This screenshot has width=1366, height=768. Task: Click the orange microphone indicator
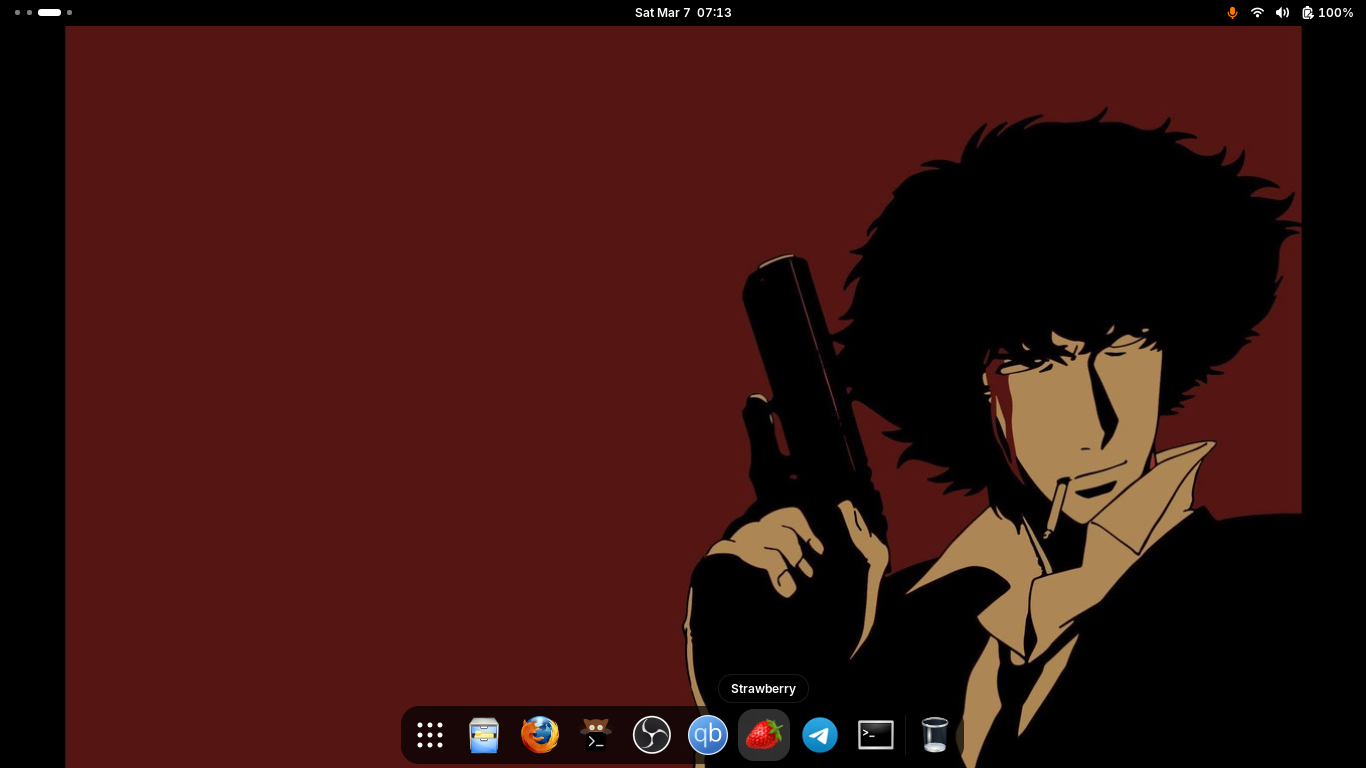[1232, 13]
